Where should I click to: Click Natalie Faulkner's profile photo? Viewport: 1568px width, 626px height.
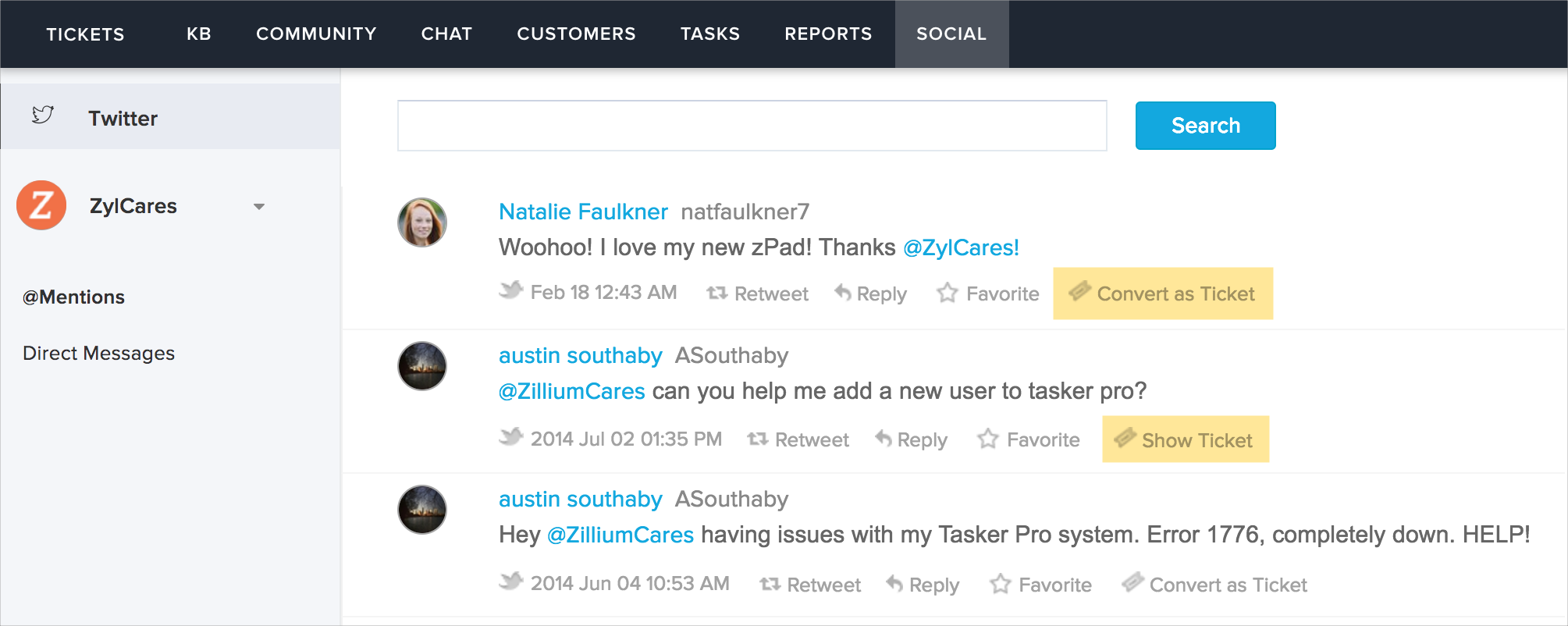pos(422,222)
